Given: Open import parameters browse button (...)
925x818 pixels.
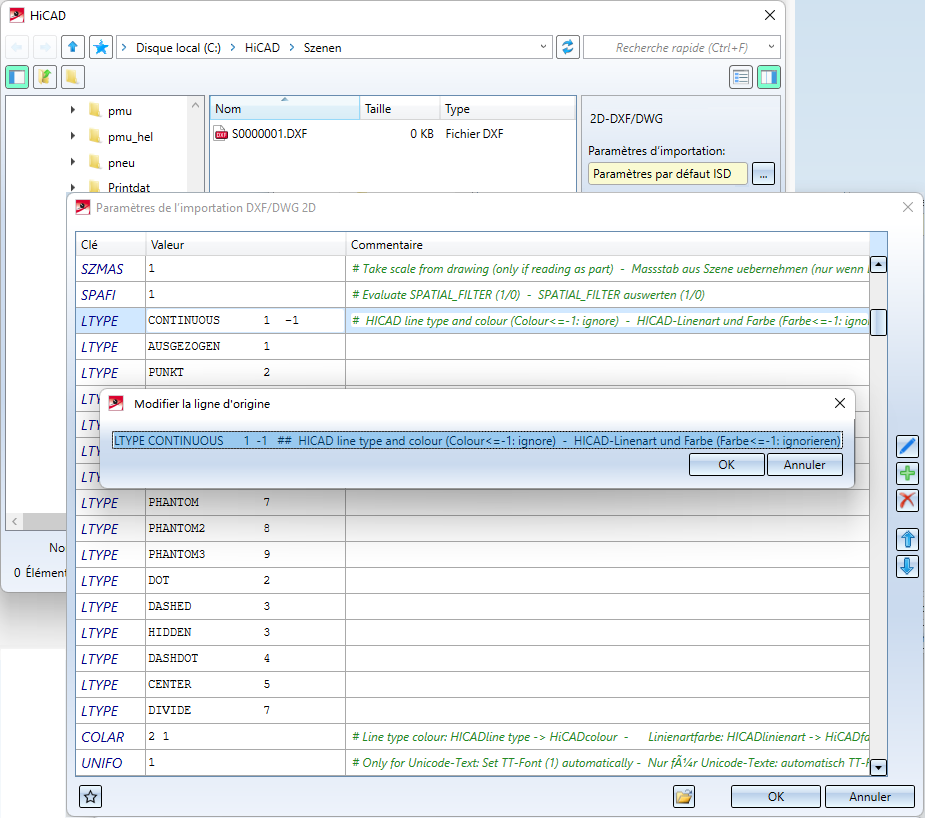Looking at the screenshot, I should click(763, 174).
